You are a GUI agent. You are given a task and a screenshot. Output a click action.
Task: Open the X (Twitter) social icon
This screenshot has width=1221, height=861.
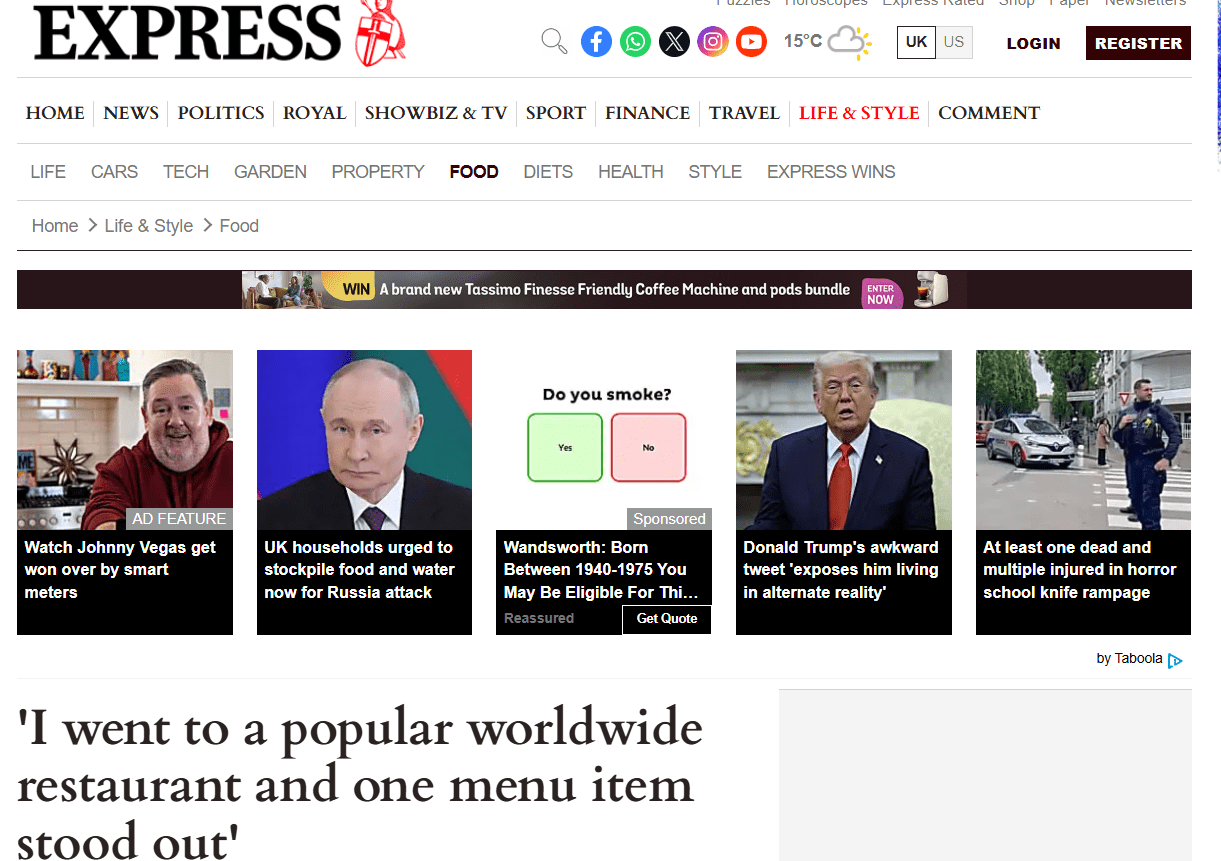tap(674, 42)
